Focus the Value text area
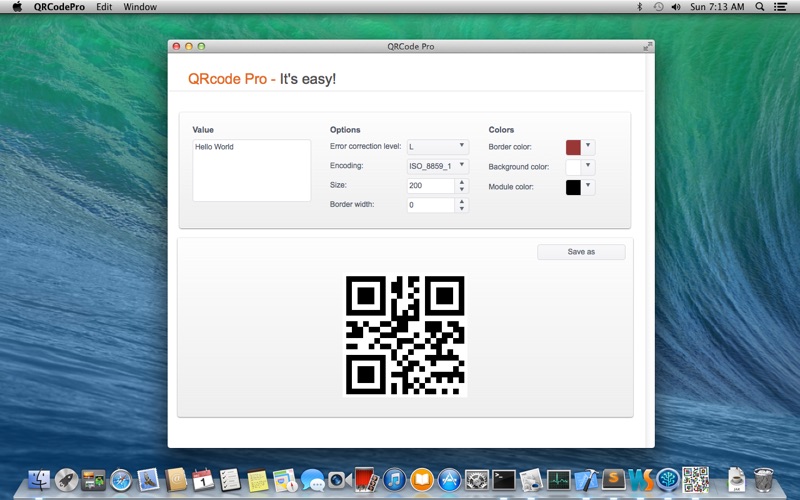 point(252,170)
